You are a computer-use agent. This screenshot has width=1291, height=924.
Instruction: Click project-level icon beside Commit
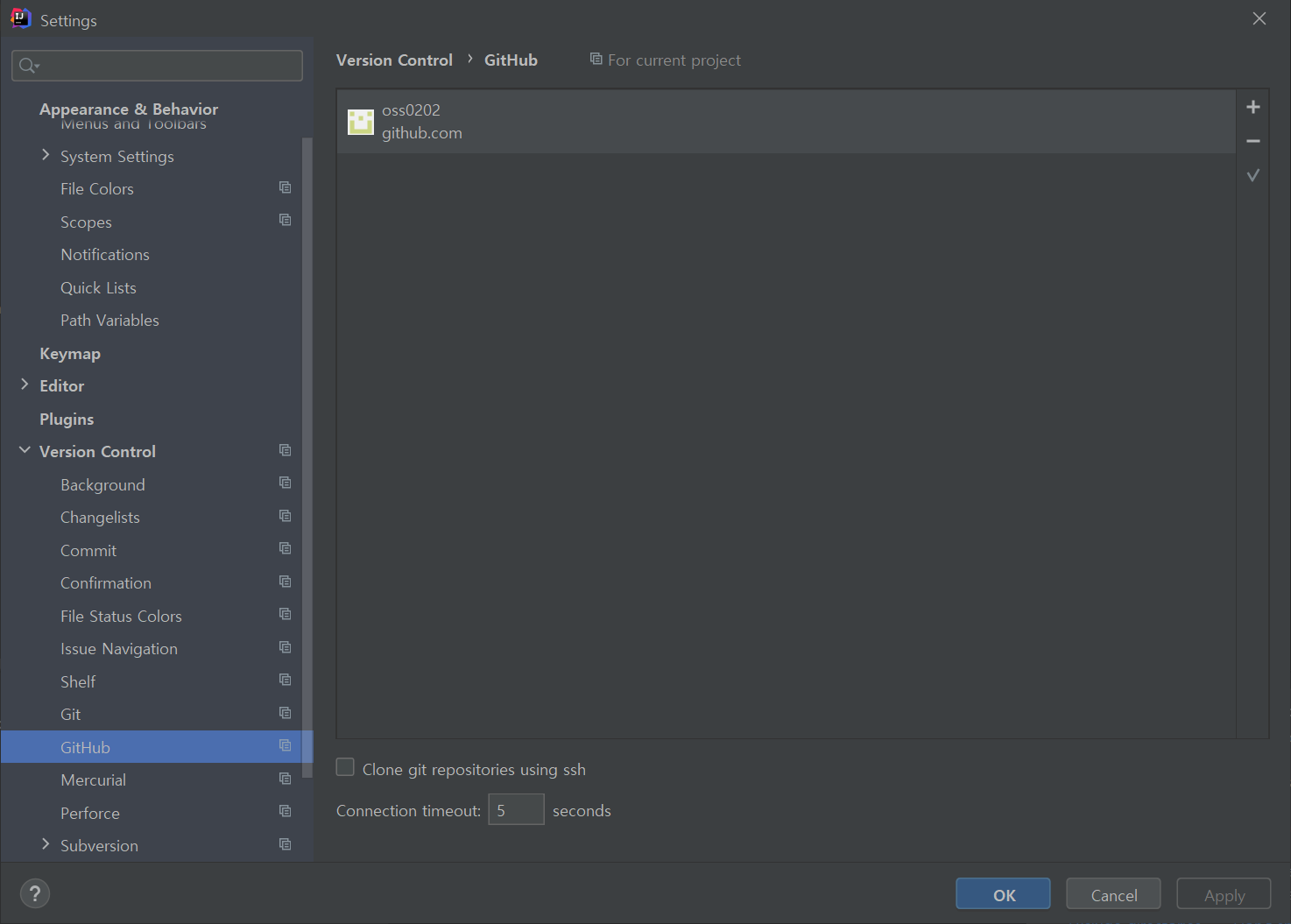285,548
